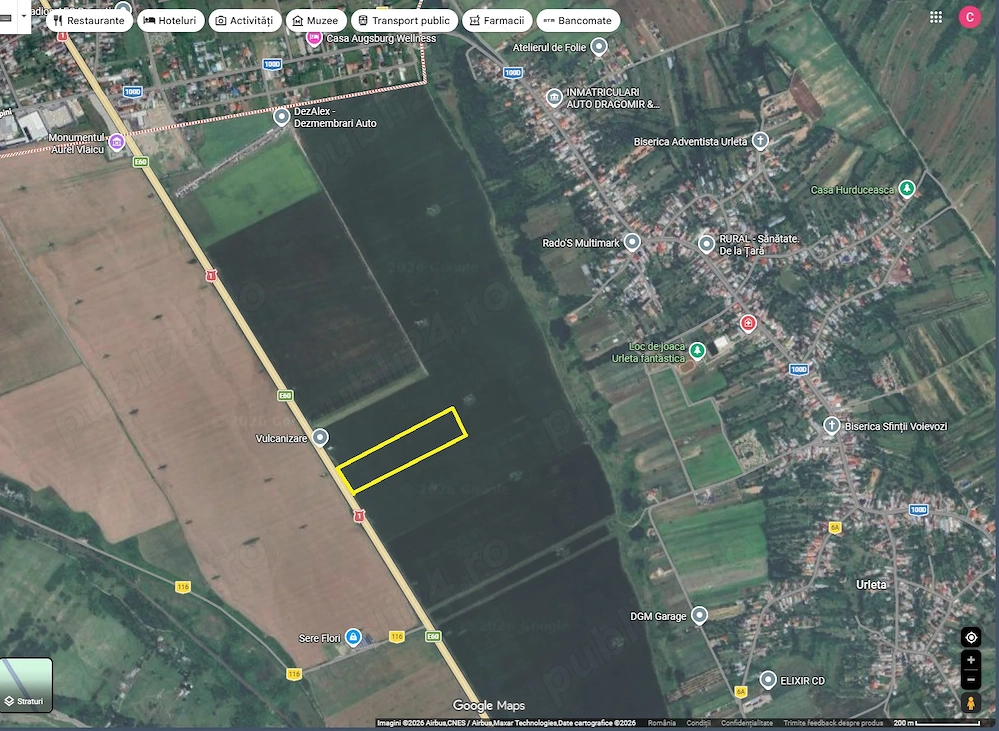Filter map by Hoteluri
The image size is (999, 731).
point(171,20)
